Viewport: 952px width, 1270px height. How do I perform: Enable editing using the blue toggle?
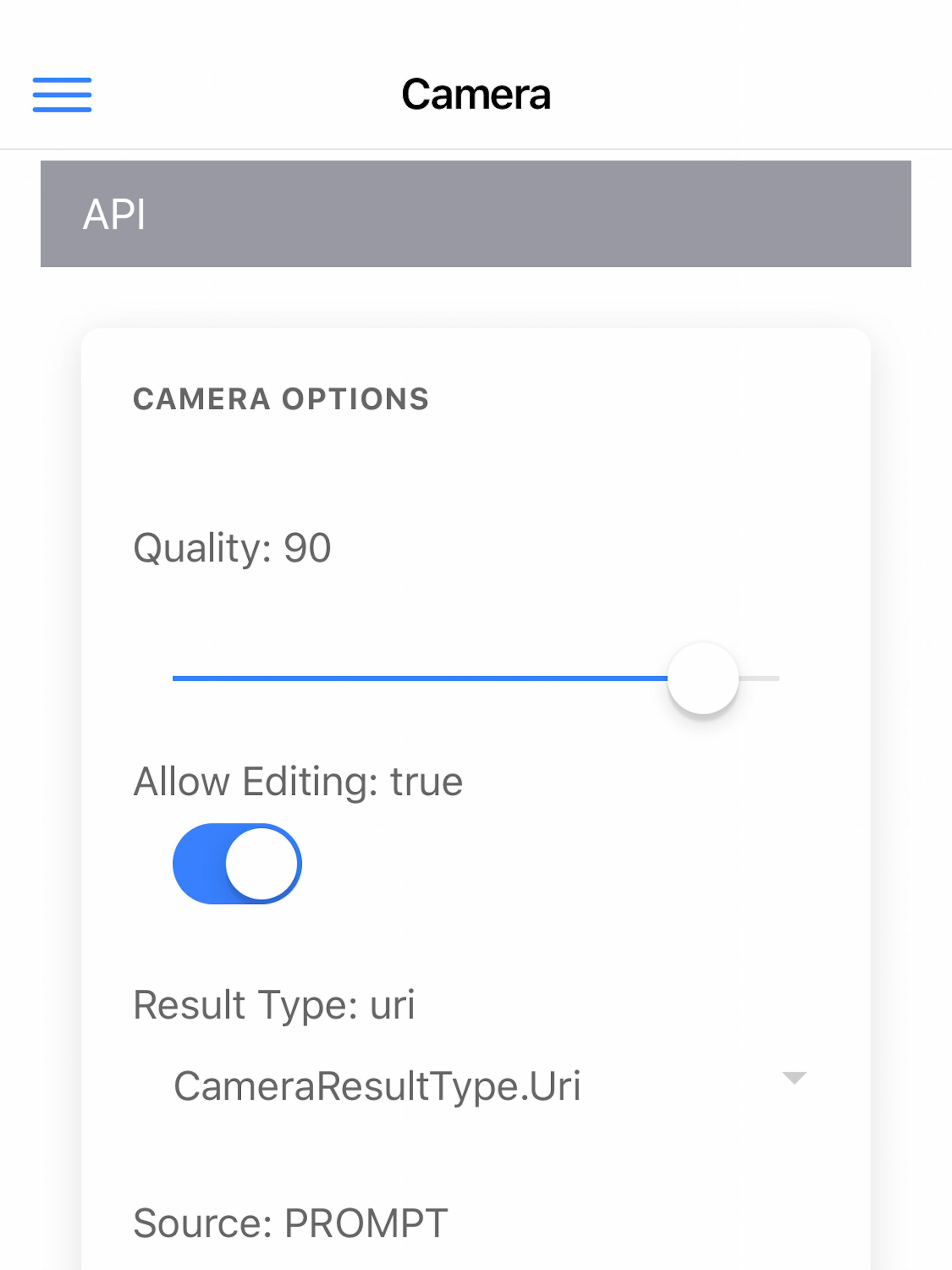click(x=235, y=864)
